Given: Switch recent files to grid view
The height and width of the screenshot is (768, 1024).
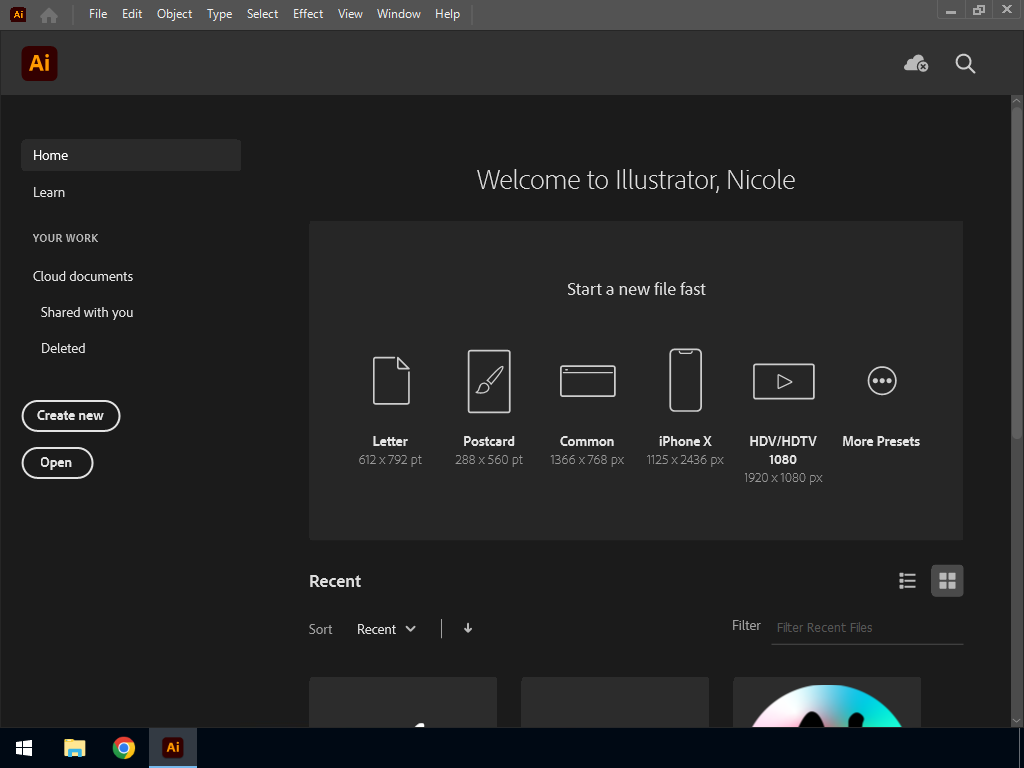Looking at the screenshot, I should [x=947, y=581].
